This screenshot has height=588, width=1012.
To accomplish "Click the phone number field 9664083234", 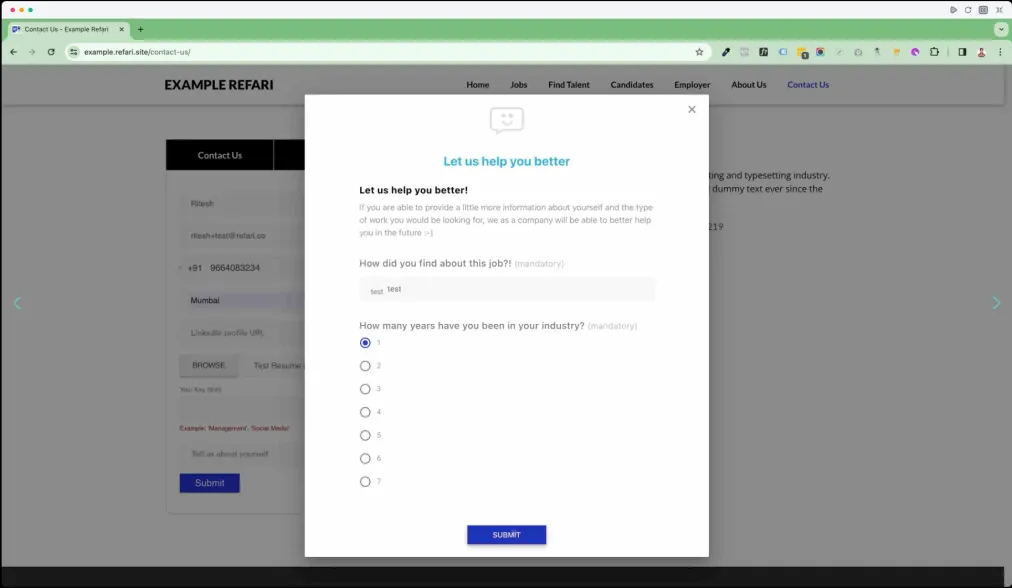I will (x=256, y=268).
